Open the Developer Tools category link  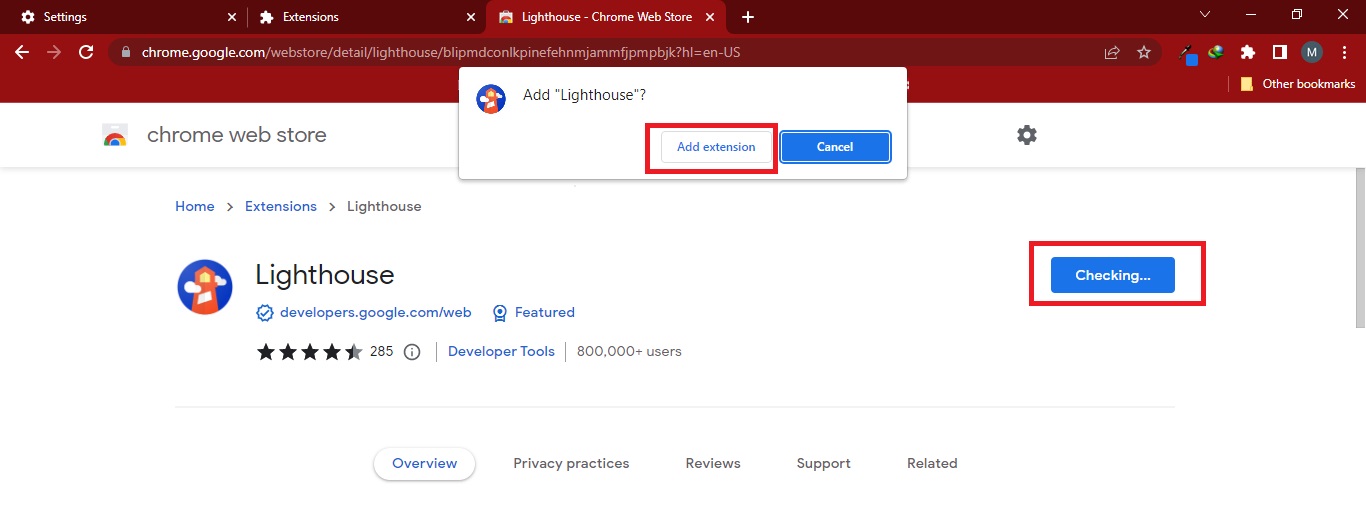point(501,352)
